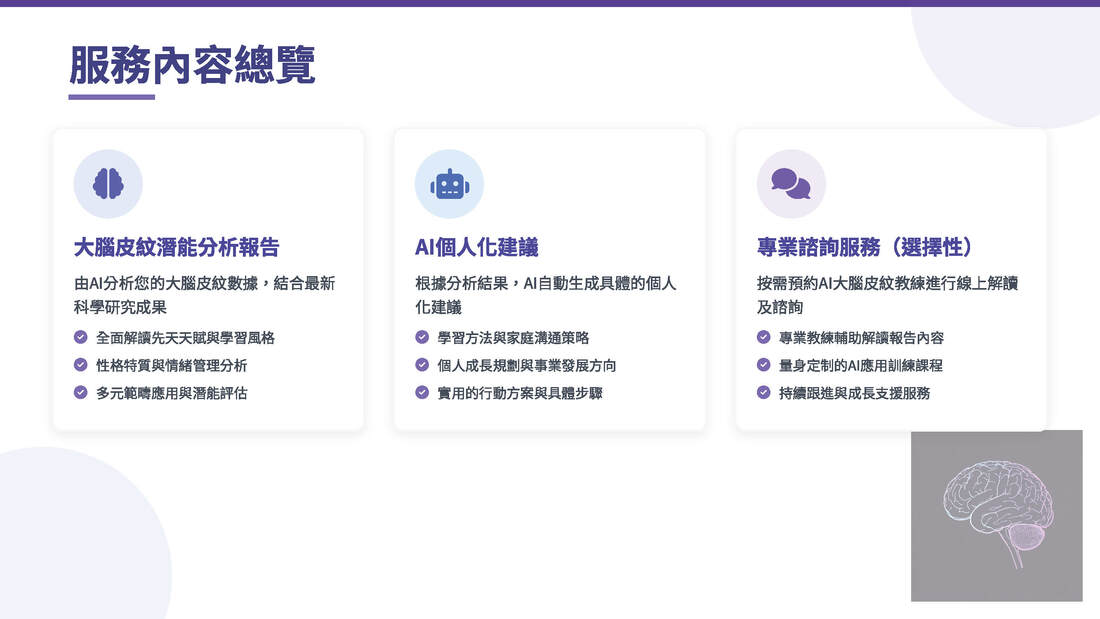The height and width of the screenshot is (619, 1100).
Task: Click the checkmark icon beside 個人成長規劃與事業發展方向
Action: pyautogui.click(x=422, y=365)
